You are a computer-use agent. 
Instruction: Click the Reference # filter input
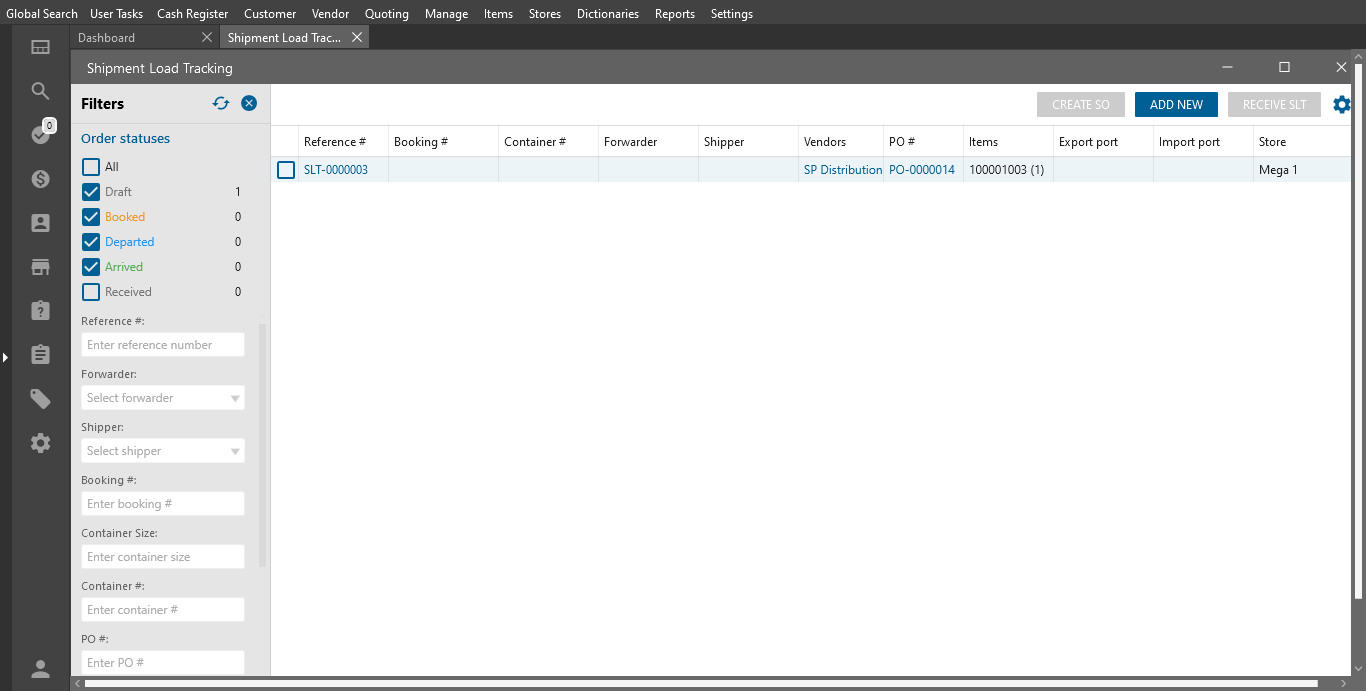tap(163, 345)
